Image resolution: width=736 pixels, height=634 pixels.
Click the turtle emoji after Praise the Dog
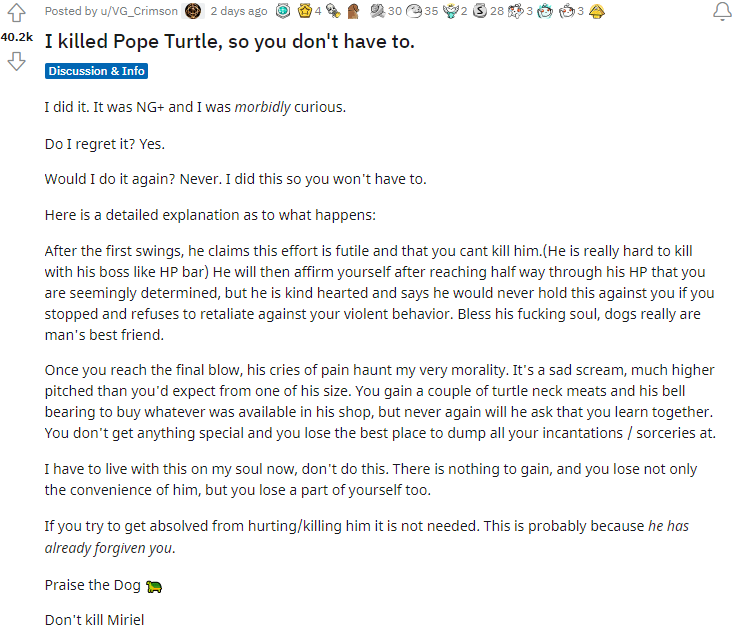tap(154, 587)
